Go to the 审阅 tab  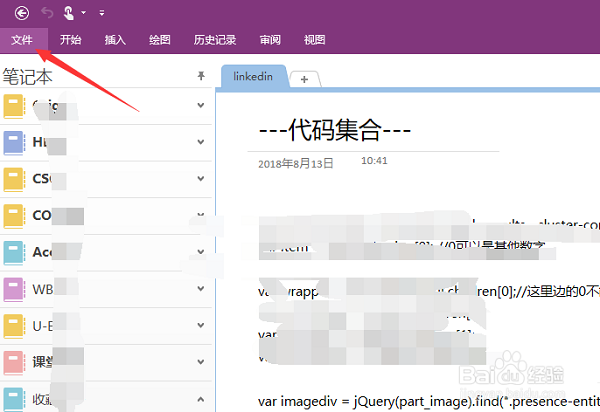270,40
